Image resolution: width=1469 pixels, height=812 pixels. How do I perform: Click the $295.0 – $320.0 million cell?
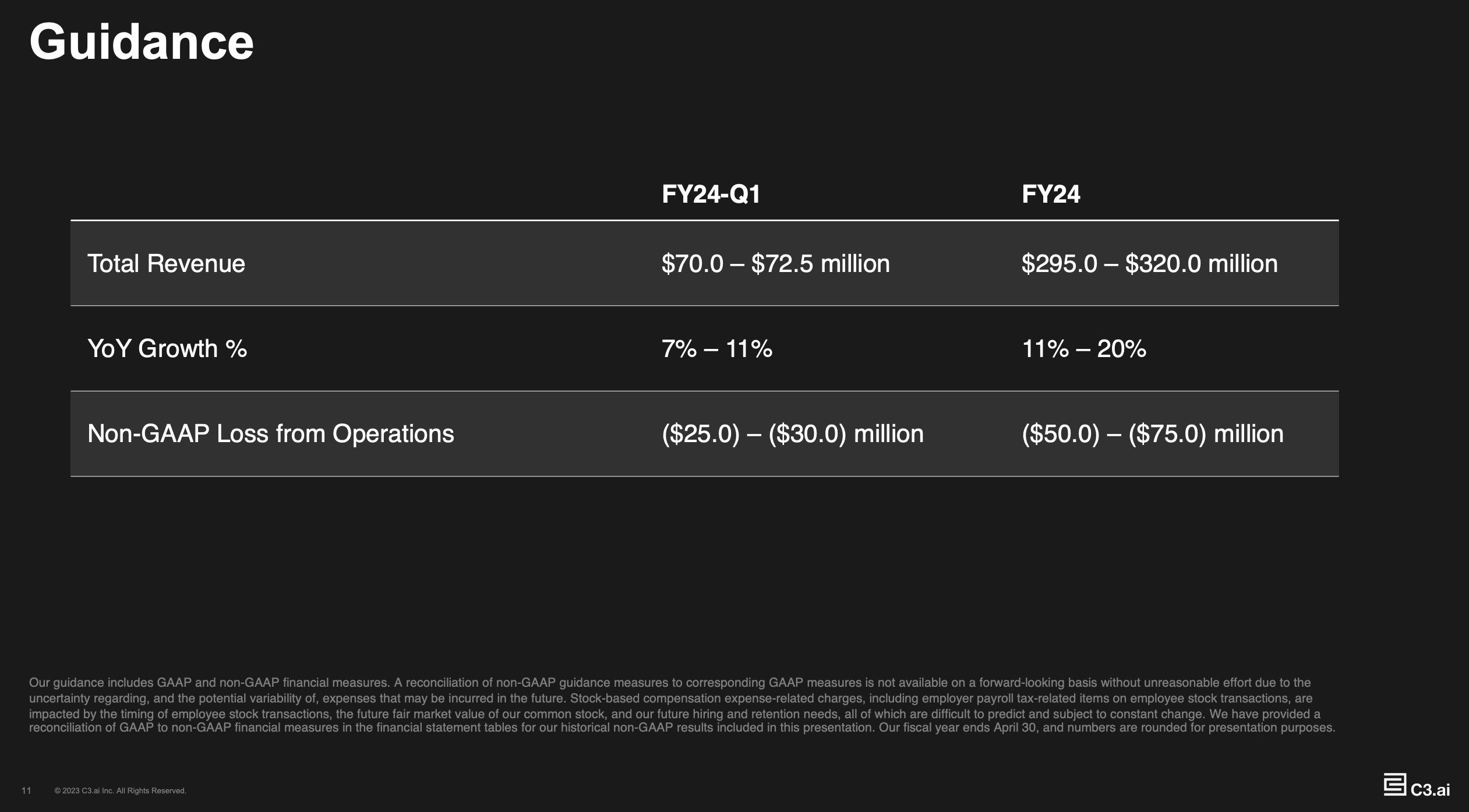[1149, 263]
